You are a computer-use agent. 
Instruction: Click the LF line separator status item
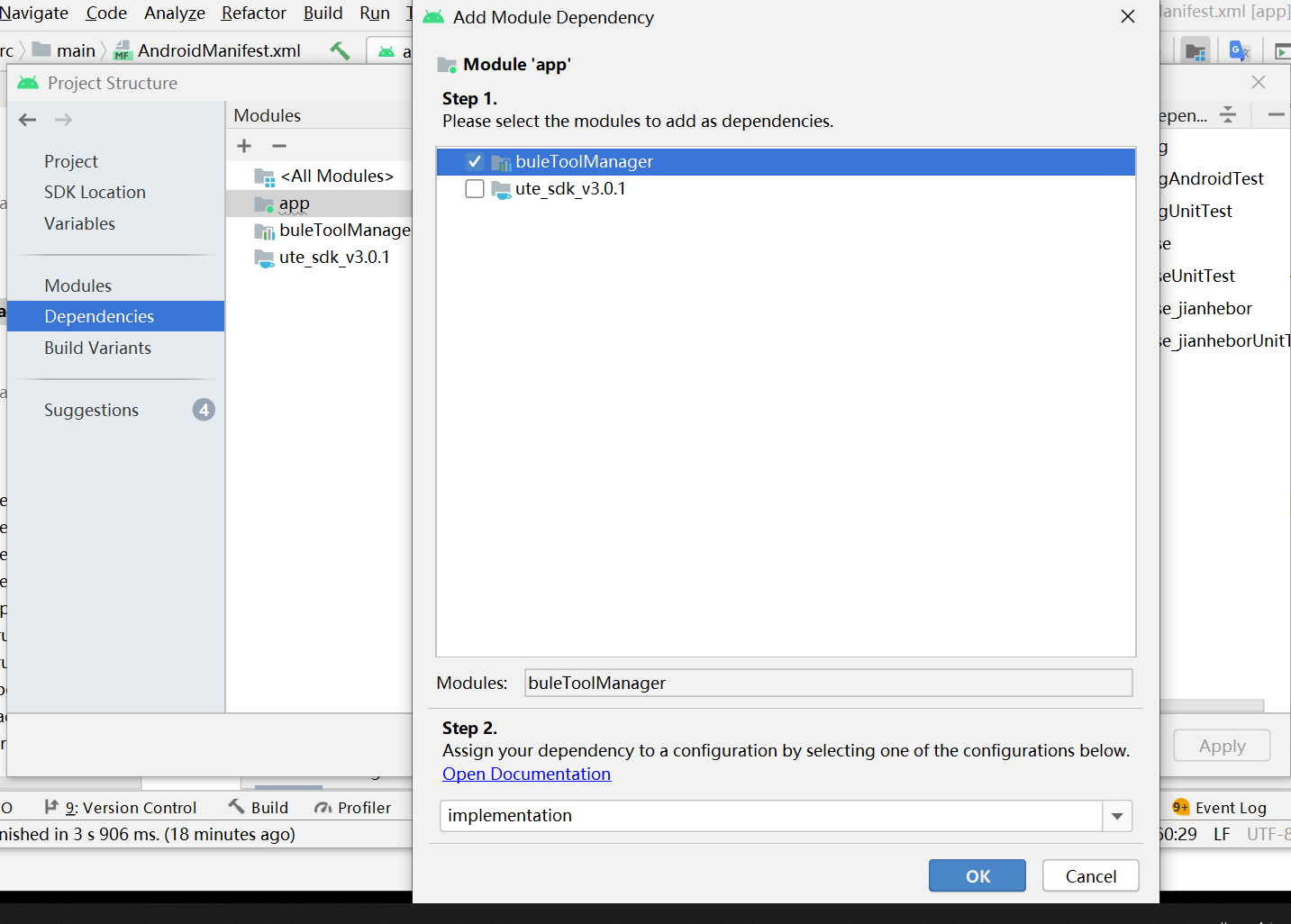[x=1222, y=834]
